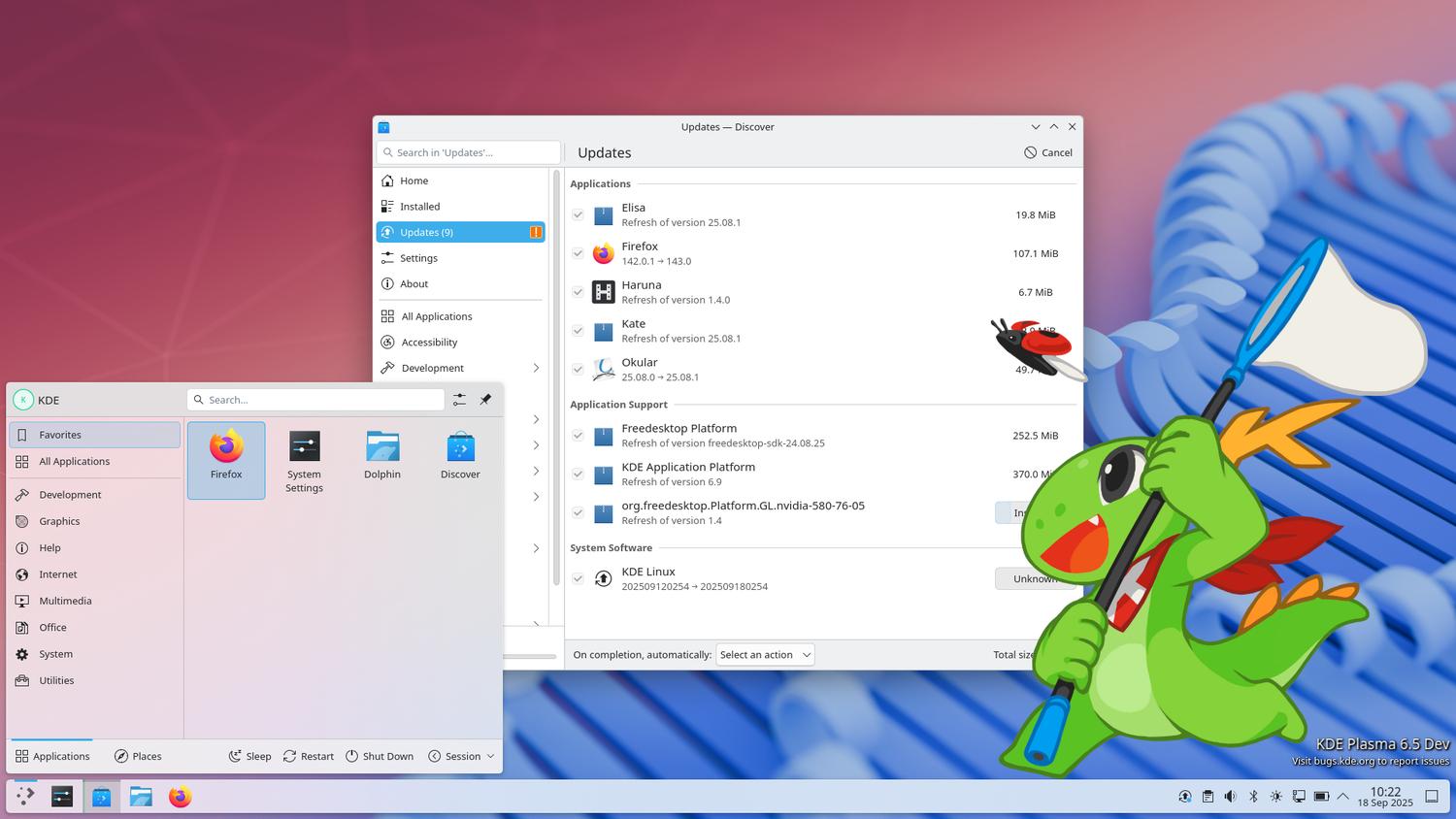Cancel the updates in Discover
1456x819 pixels.
[1048, 152]
